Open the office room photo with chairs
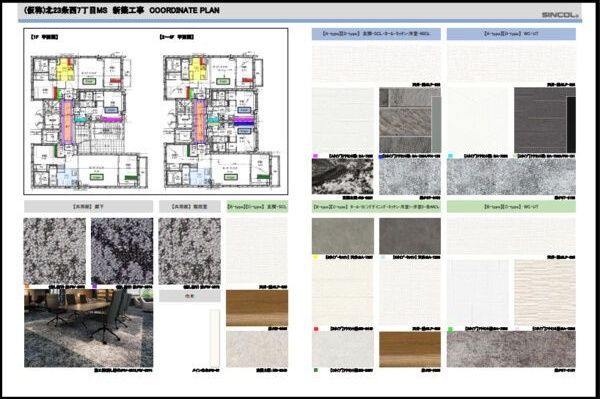Screen dimensions: 600x399 (x=88, y=328)
